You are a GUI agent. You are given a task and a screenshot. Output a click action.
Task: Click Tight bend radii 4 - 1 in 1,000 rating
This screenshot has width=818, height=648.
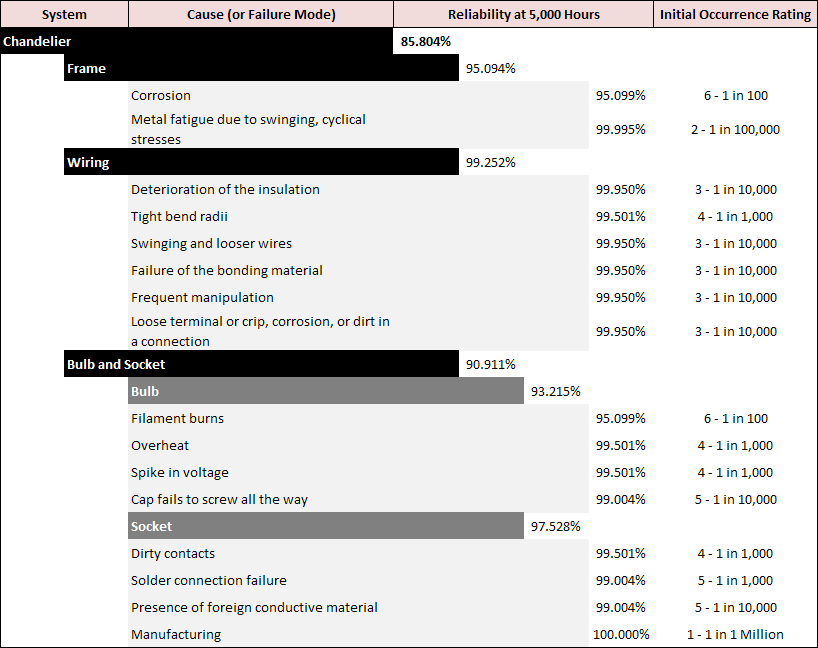[735, 217]
